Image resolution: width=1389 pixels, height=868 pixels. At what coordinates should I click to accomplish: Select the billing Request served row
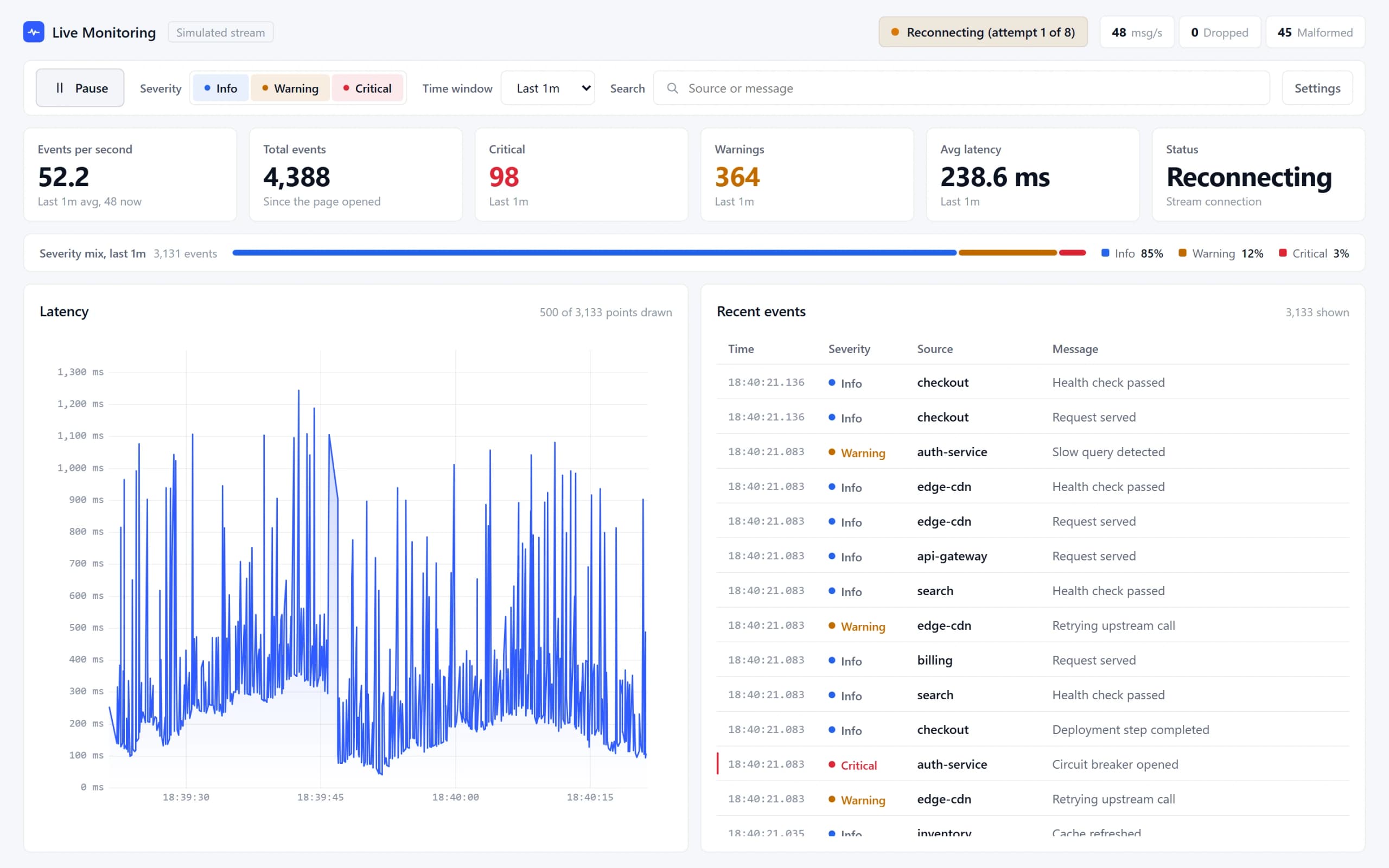(1033, 660)
